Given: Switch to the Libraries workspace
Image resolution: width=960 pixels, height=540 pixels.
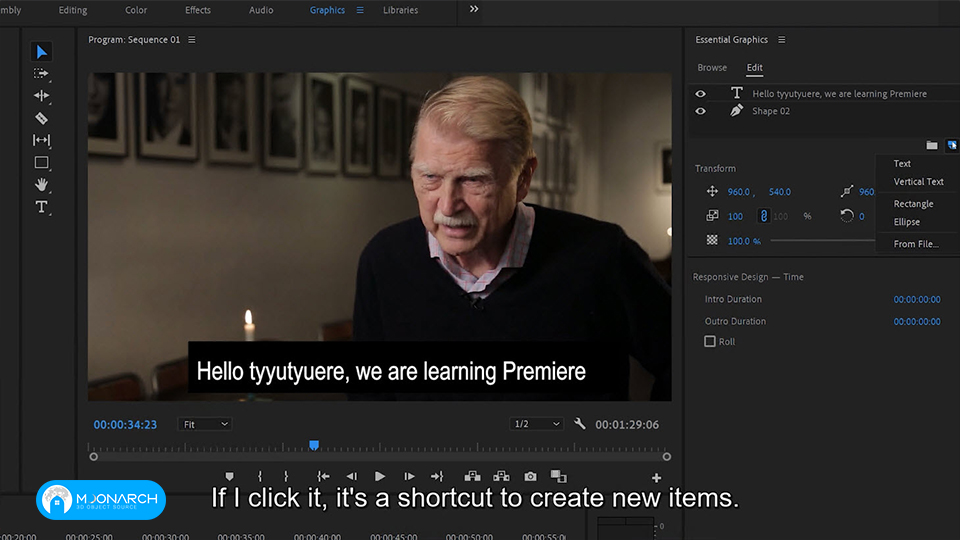Looking at the screenshot, I should point(400,10).
